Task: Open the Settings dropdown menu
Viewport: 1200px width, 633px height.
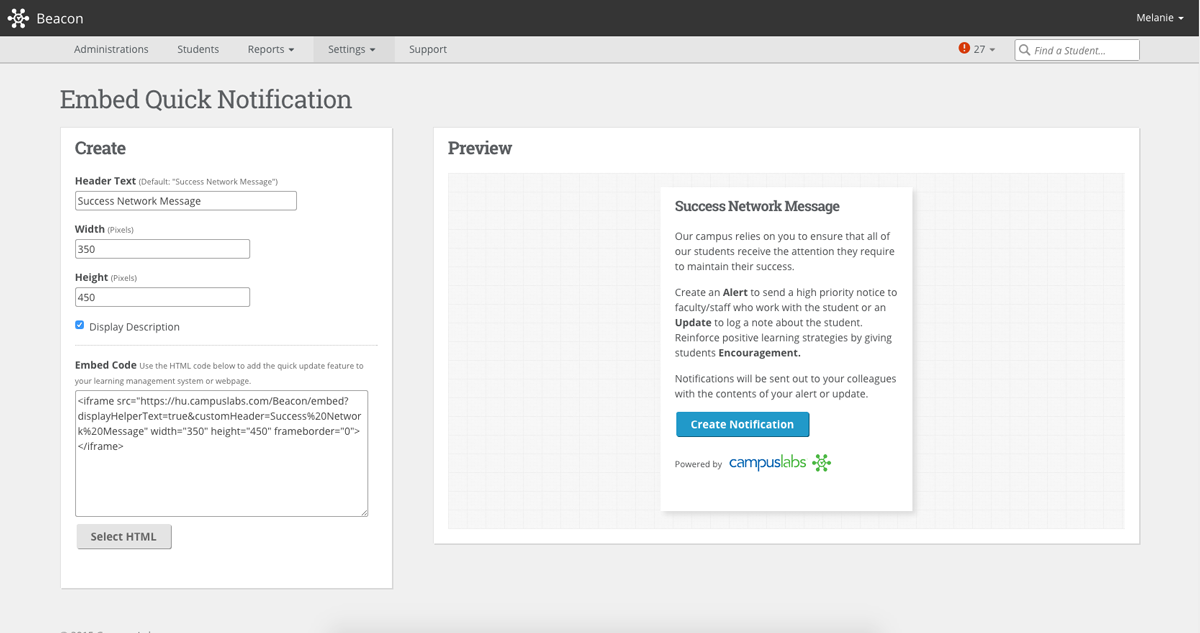Action: [x=352, y=49]
